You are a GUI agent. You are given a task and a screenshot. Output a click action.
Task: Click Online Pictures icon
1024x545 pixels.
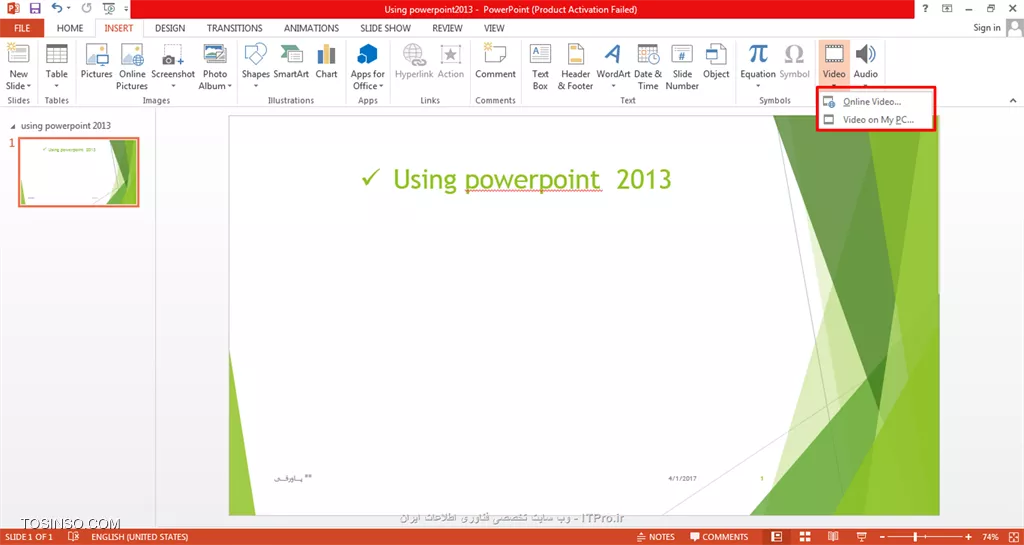click(x=132, y=55)
